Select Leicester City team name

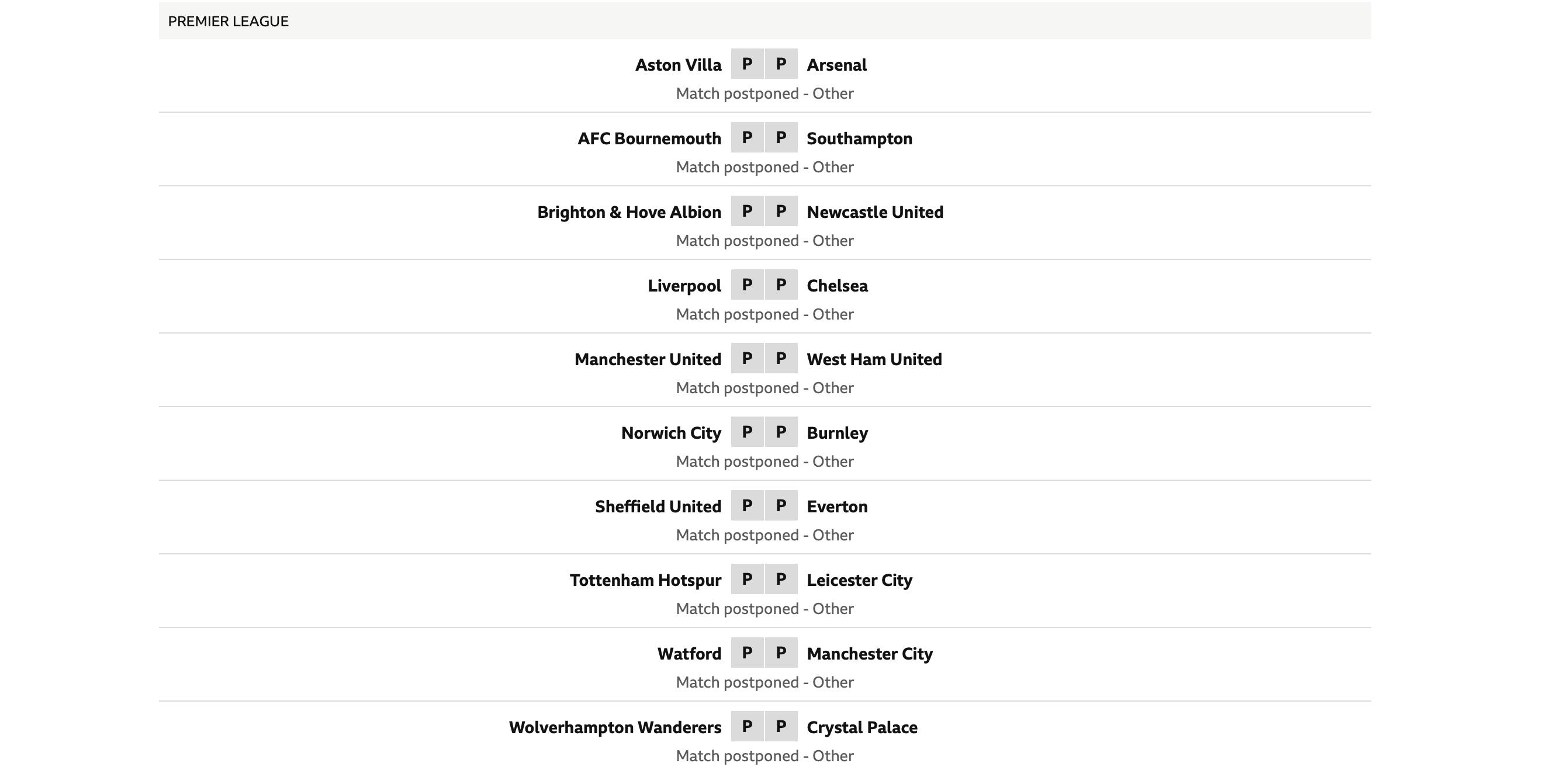859,580
